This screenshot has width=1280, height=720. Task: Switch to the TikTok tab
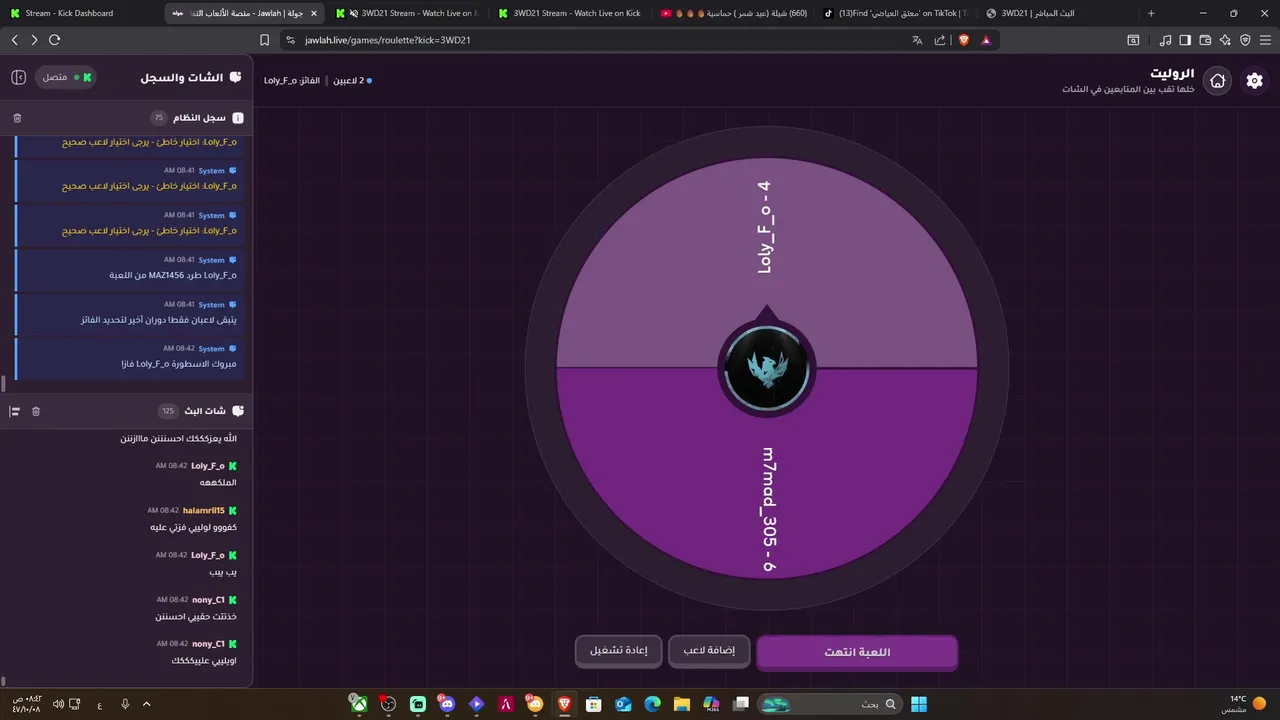point(896,13)
